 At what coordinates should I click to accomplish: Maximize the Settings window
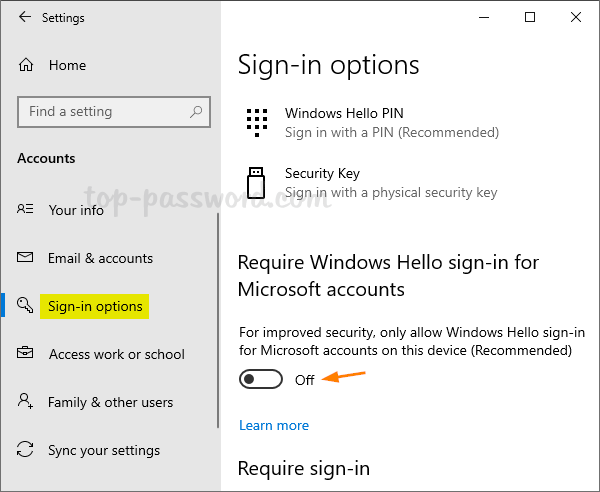click(530, 17)
